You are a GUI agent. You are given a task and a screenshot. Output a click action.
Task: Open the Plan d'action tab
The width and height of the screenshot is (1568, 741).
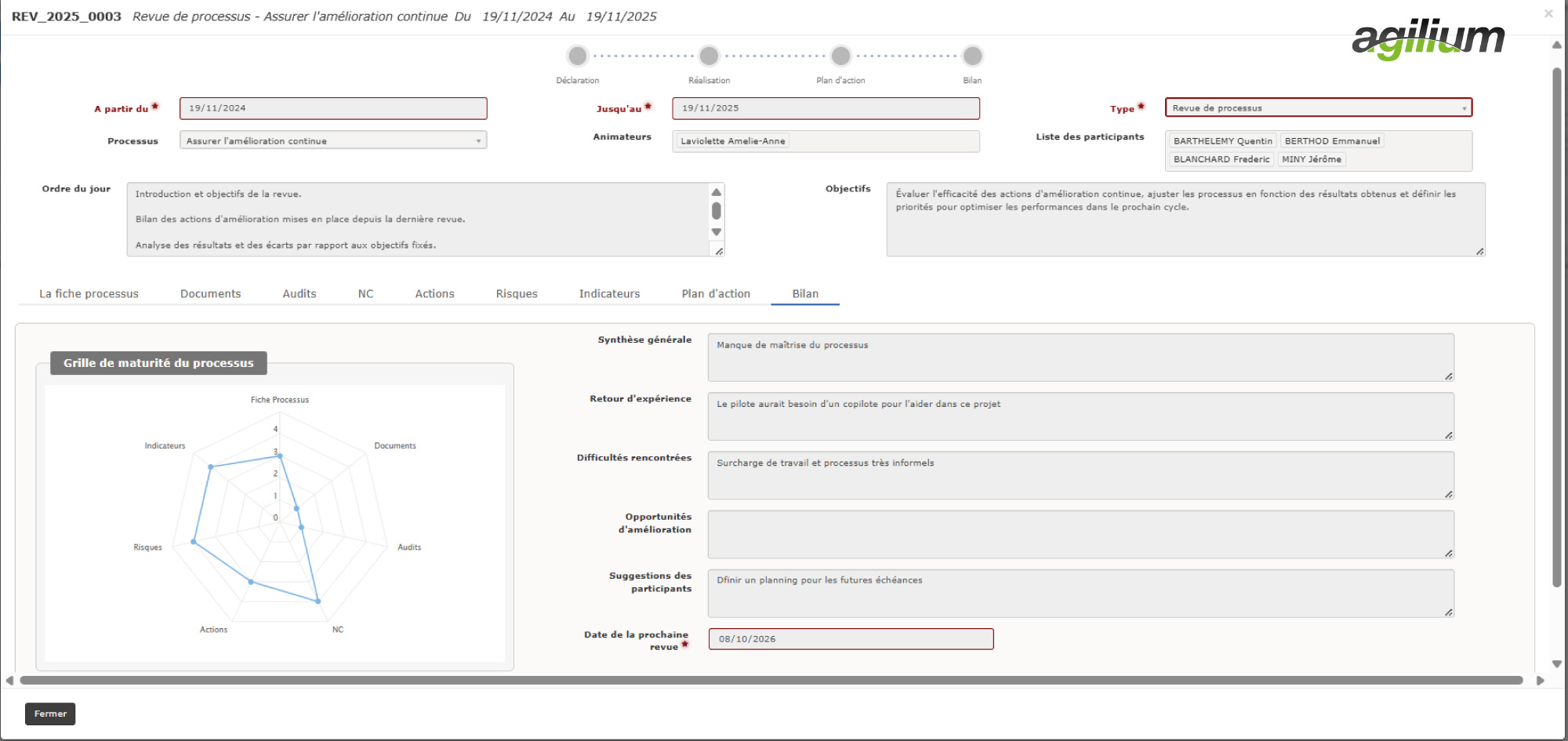[714, 293]
